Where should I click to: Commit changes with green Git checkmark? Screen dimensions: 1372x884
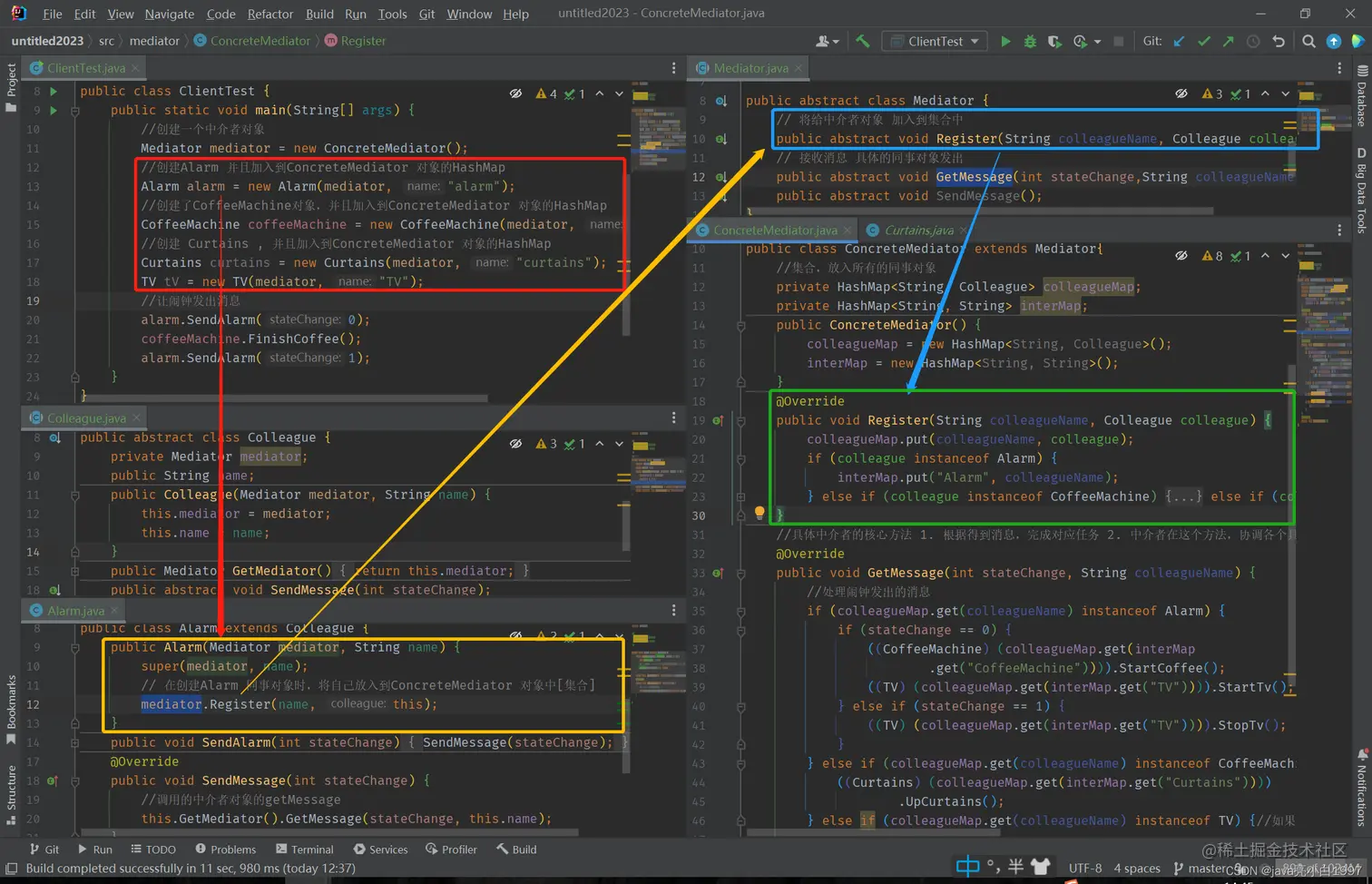pyautogui.click(x=1204, y=41)
